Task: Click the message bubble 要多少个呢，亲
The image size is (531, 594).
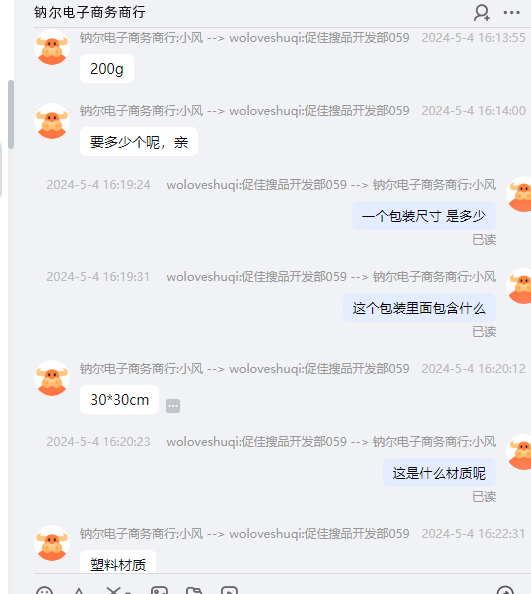Action: pos(139,142)
